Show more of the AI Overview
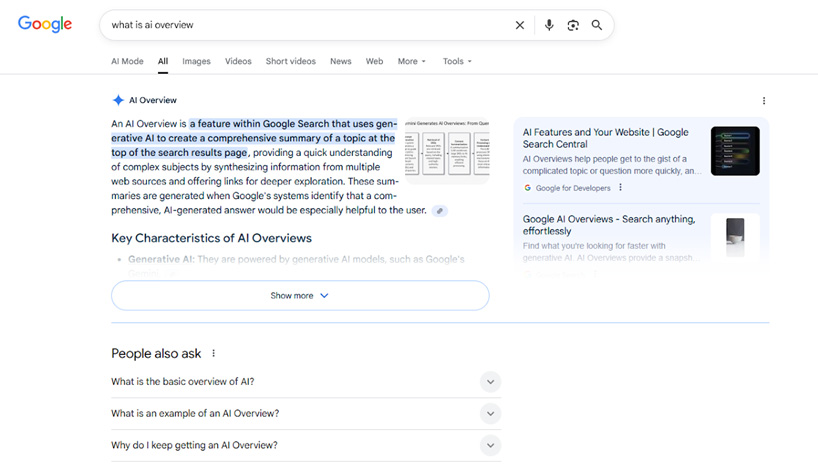 point(300,296)
